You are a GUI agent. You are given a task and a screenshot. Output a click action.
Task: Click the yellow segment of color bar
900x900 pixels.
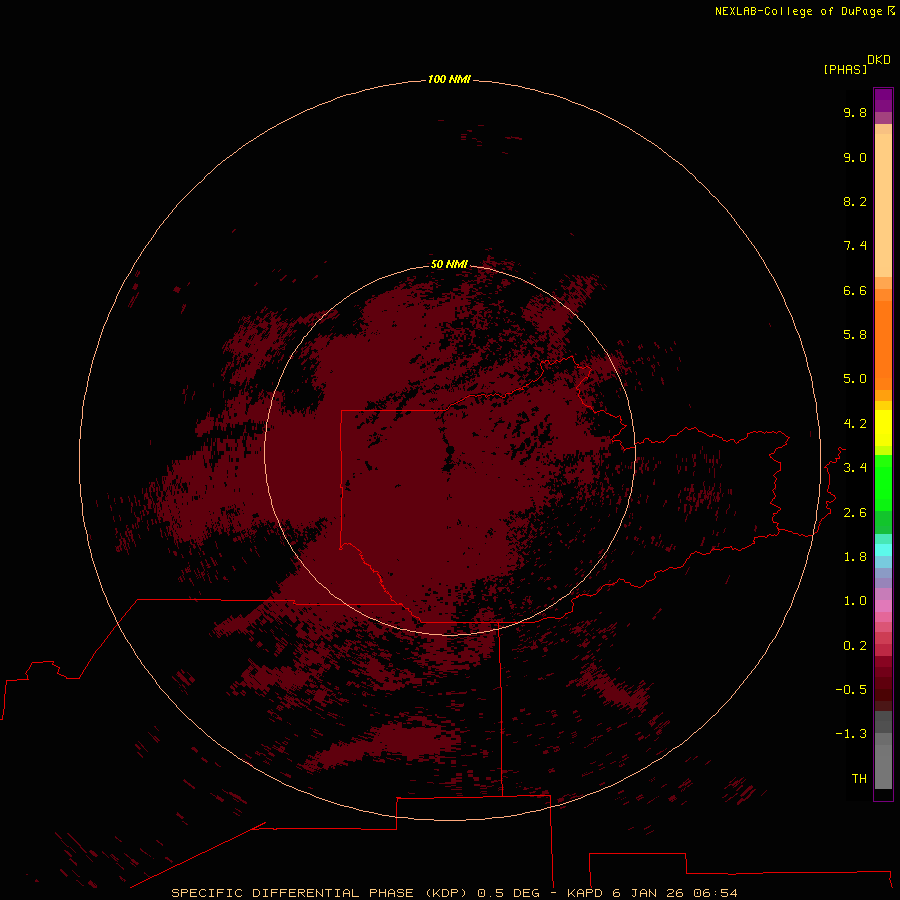pyautogui.click(x=883, y=428)
